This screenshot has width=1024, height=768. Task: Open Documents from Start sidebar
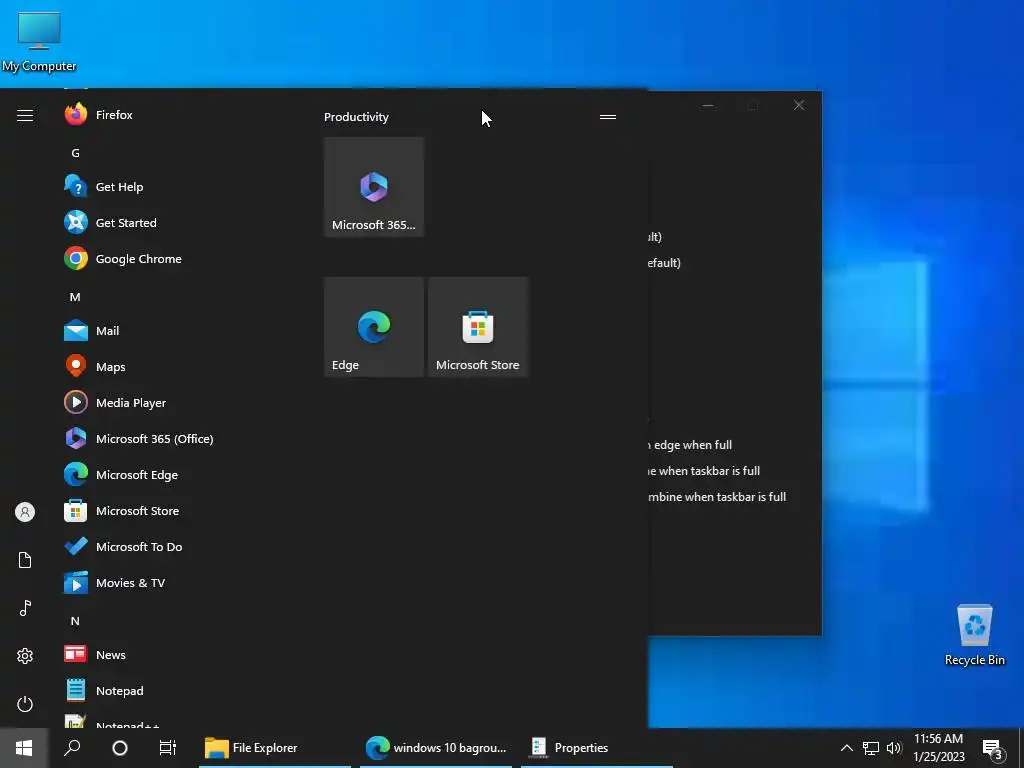(25, 560)
